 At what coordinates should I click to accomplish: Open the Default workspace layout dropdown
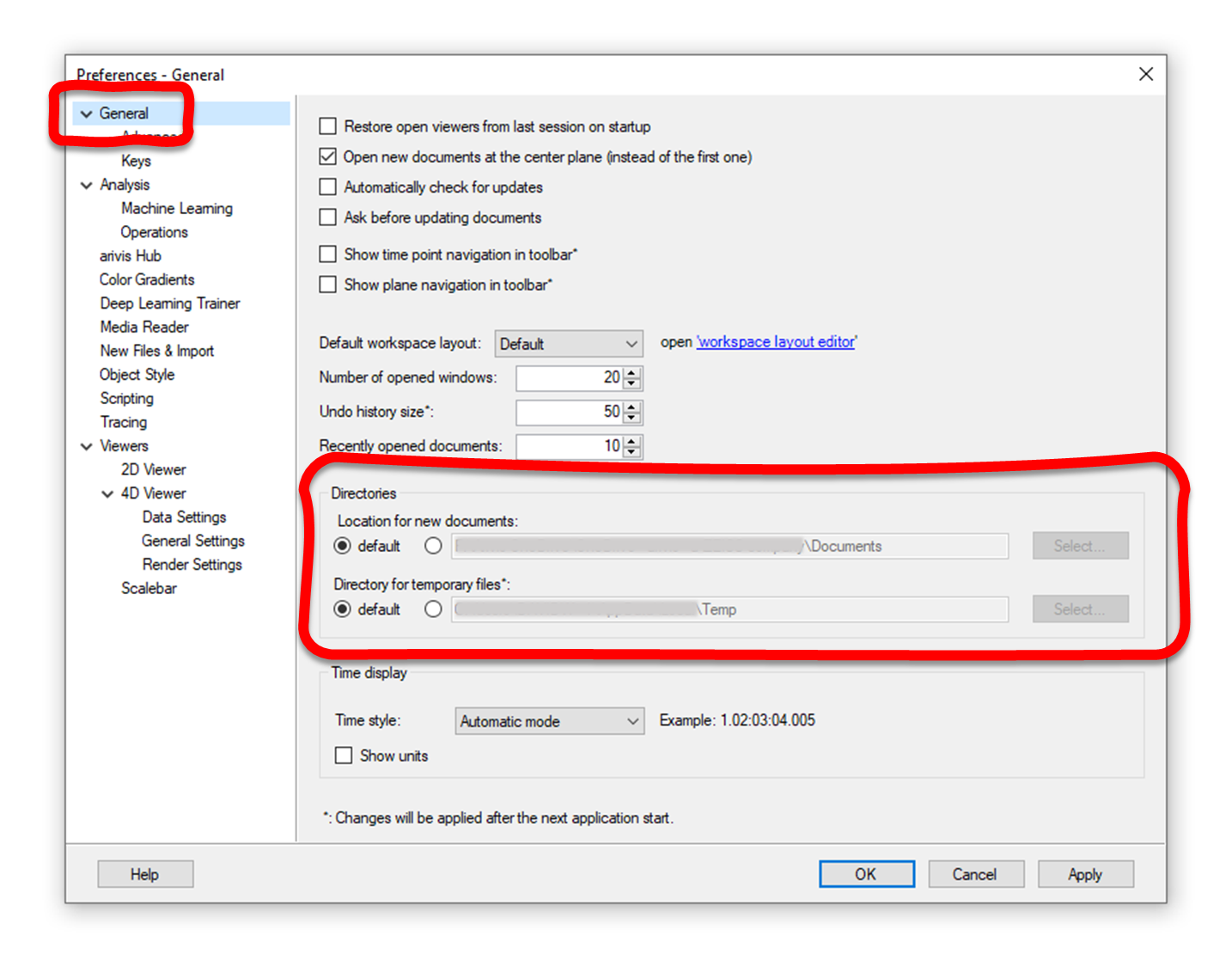(x=568, y=343)
